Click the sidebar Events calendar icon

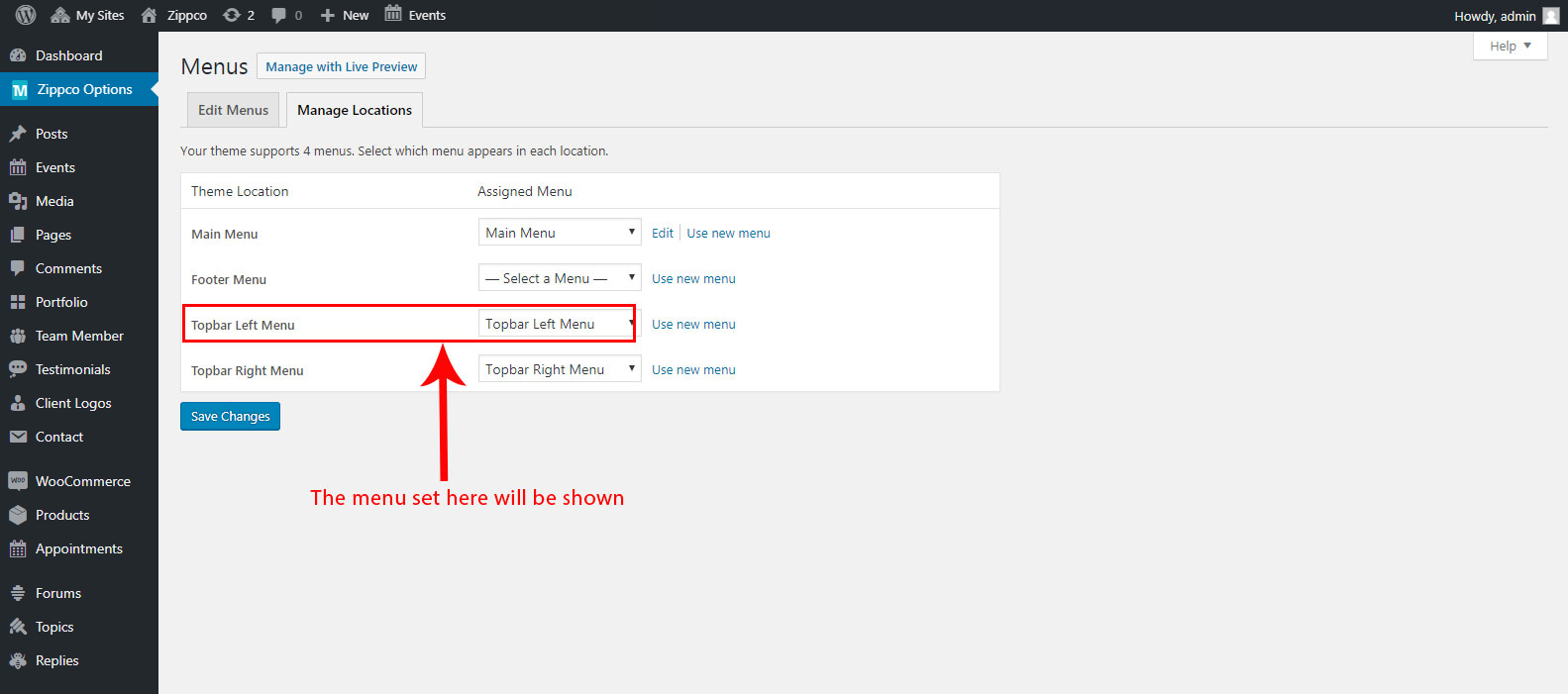point(18,167)
